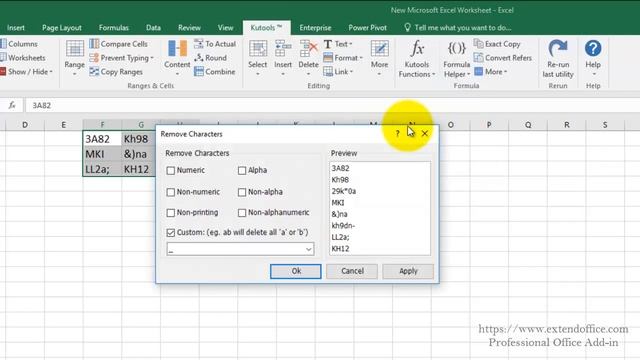This screenshot has height=360, width=640.
Task: Expand the Kutools Functions dropdown arrow
Action: (433, 74)
